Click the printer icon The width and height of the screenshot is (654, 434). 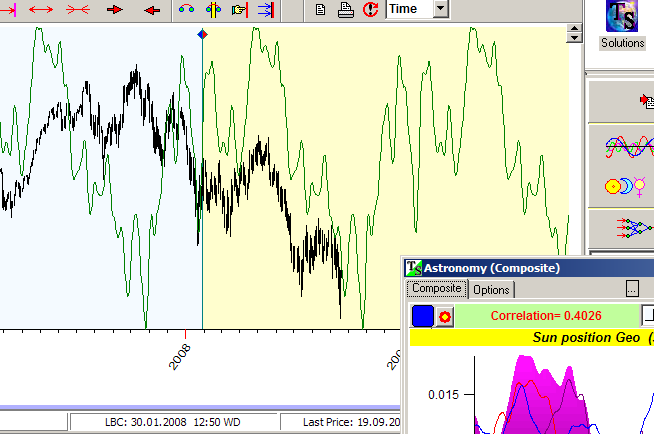[345, 10]
